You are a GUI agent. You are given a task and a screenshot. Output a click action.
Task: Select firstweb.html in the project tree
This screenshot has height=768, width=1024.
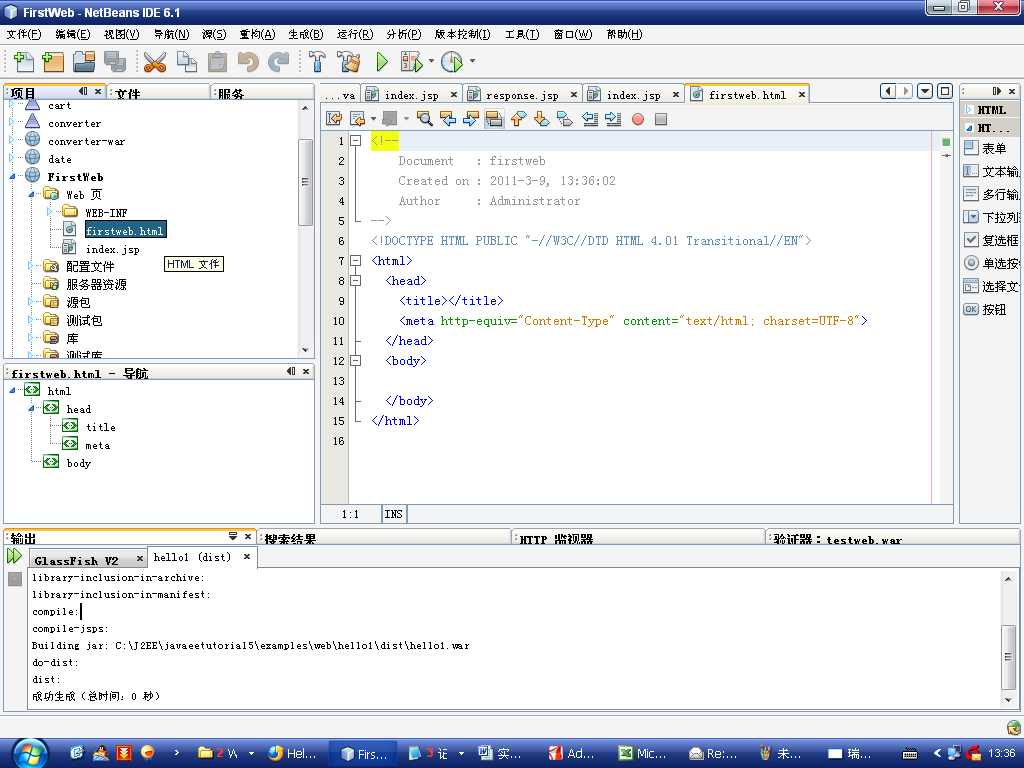[125, 231]
